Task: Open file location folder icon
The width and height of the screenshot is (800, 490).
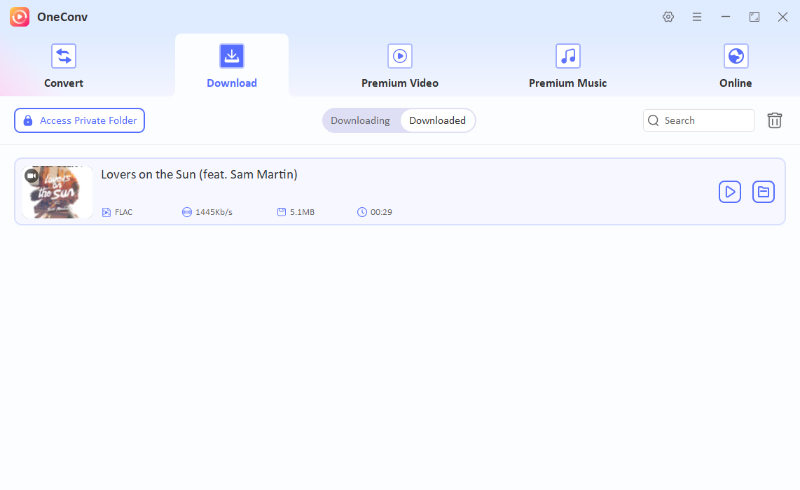Action: (763, 192)
